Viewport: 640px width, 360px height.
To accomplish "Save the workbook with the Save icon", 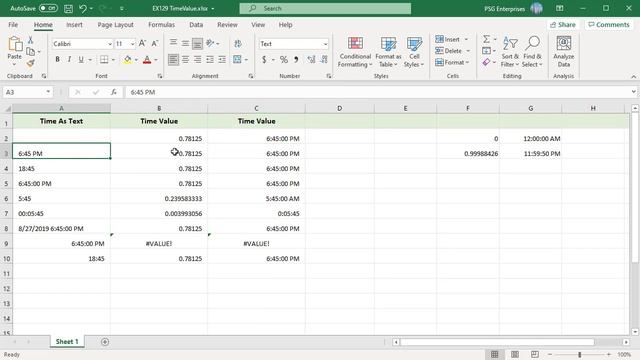I will tap(69, 8).
